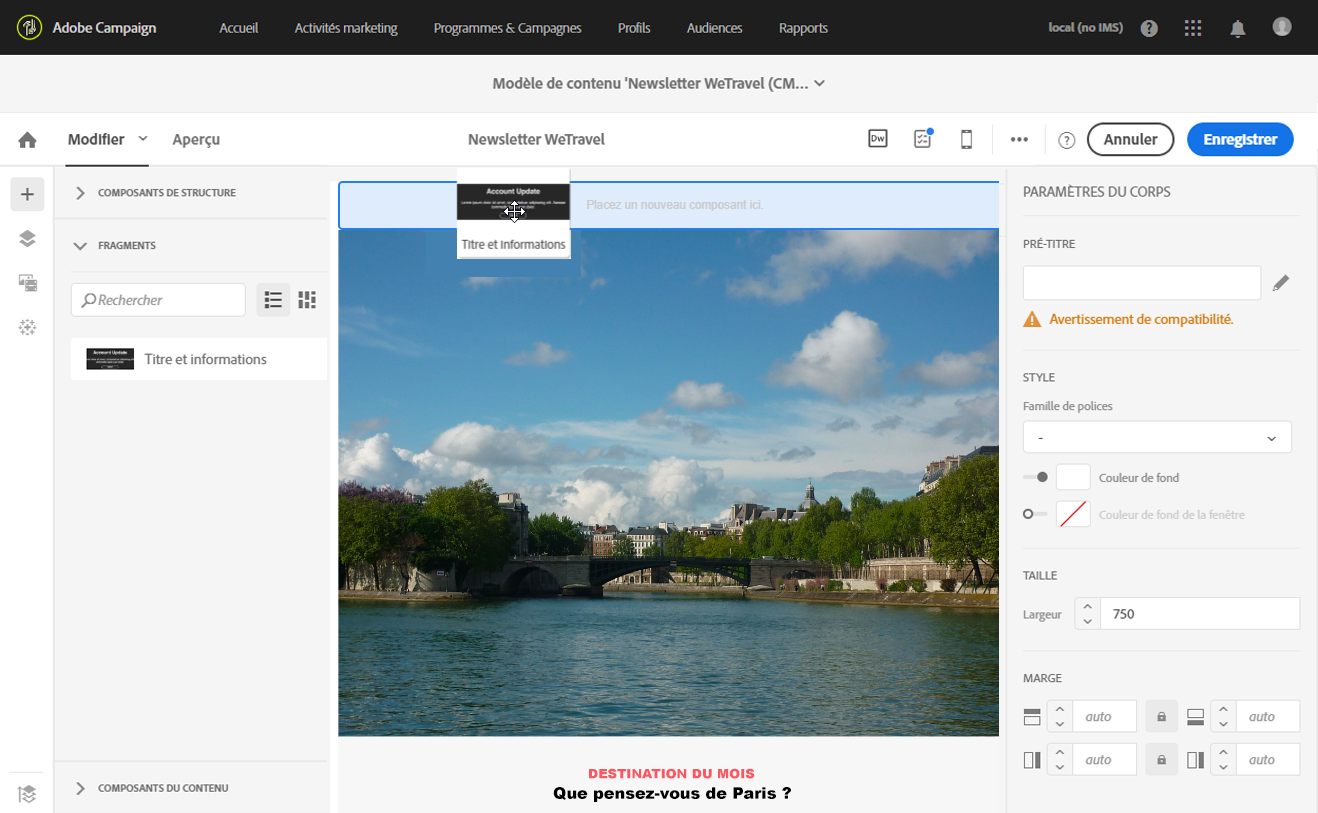The width and height of the screenshot is (1318, 813).
Task: Click the home icon in the editor toolbar
Action: [27, 140]
